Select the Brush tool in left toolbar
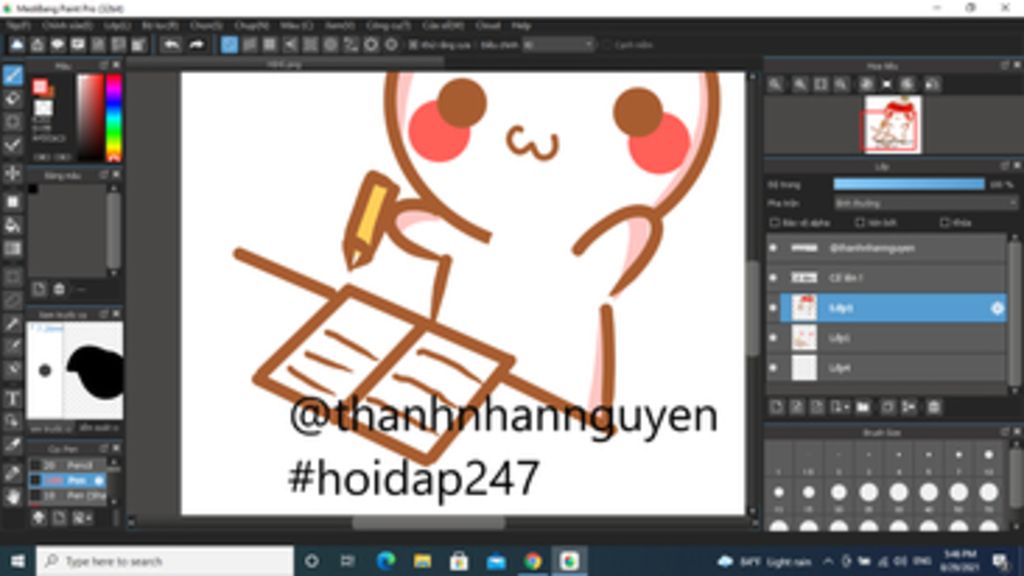 coord(12,74)
